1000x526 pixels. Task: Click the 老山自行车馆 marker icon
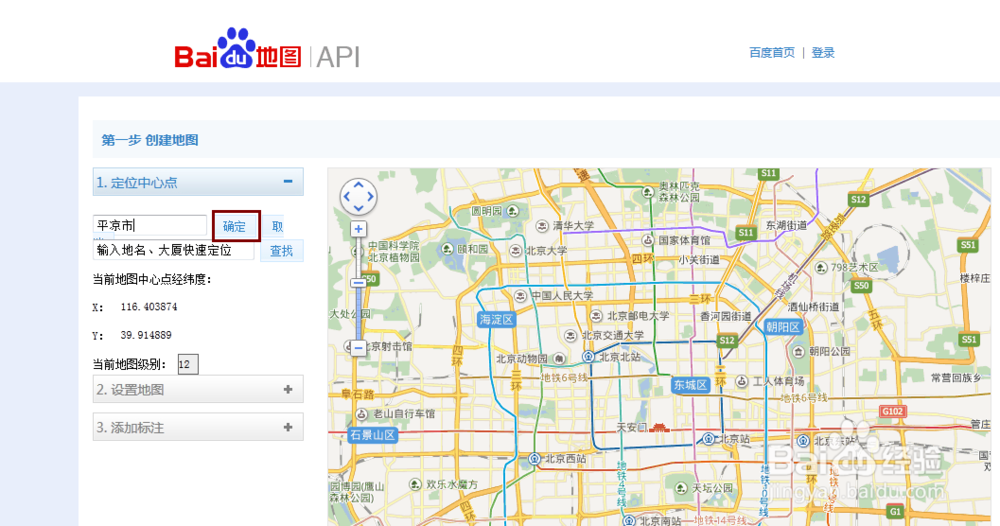(362, 414)
